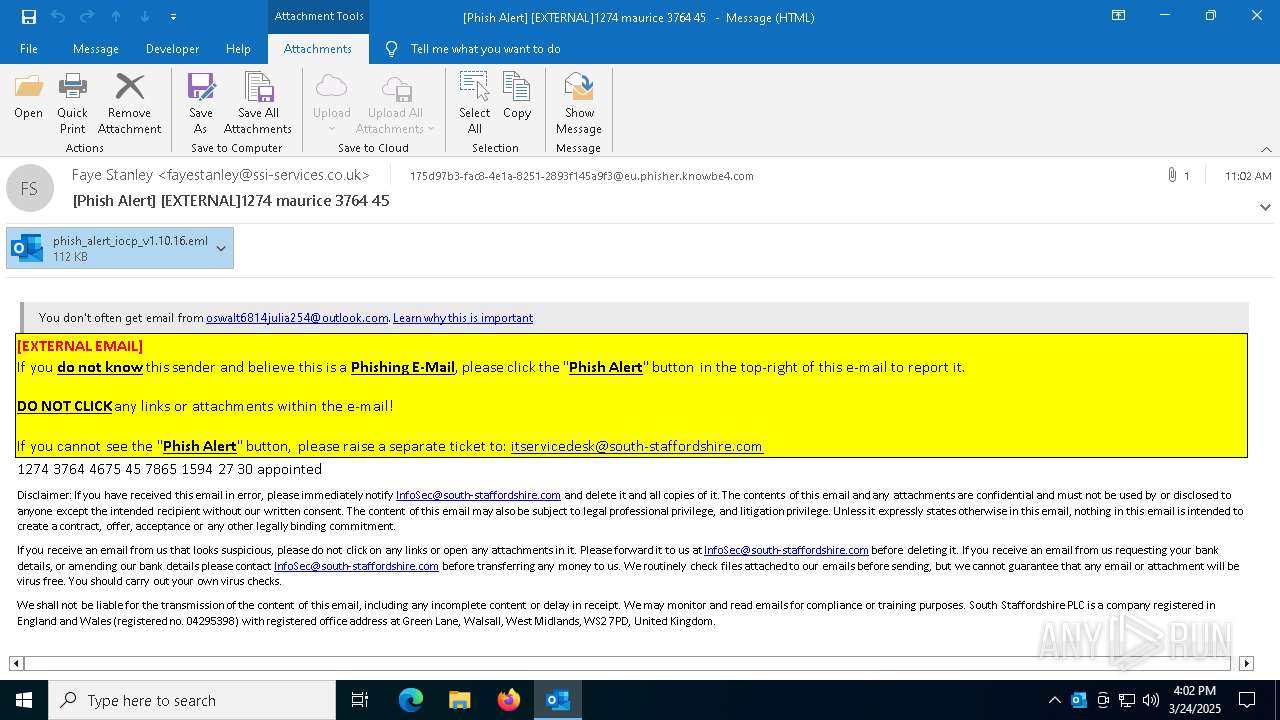Click the Windows Start button
This screenshot has width=1280, height=720.
[x=24, y=700]
